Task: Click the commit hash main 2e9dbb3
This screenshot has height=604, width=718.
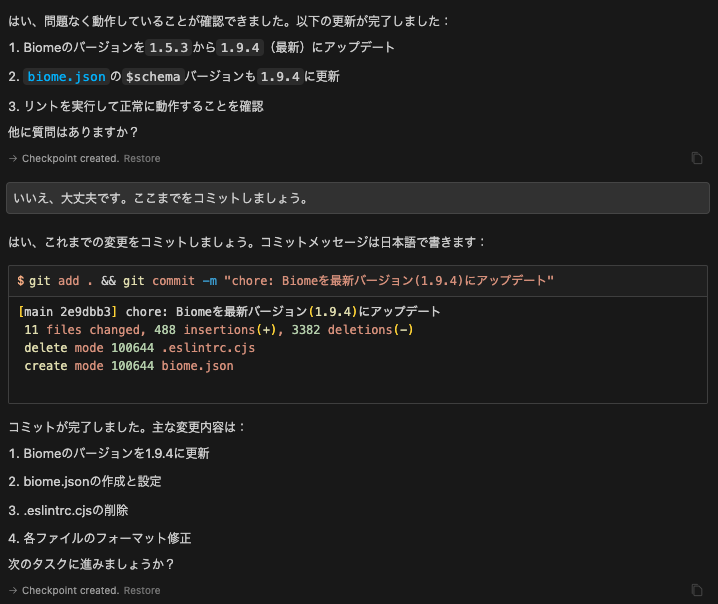Action: point(68,312)
